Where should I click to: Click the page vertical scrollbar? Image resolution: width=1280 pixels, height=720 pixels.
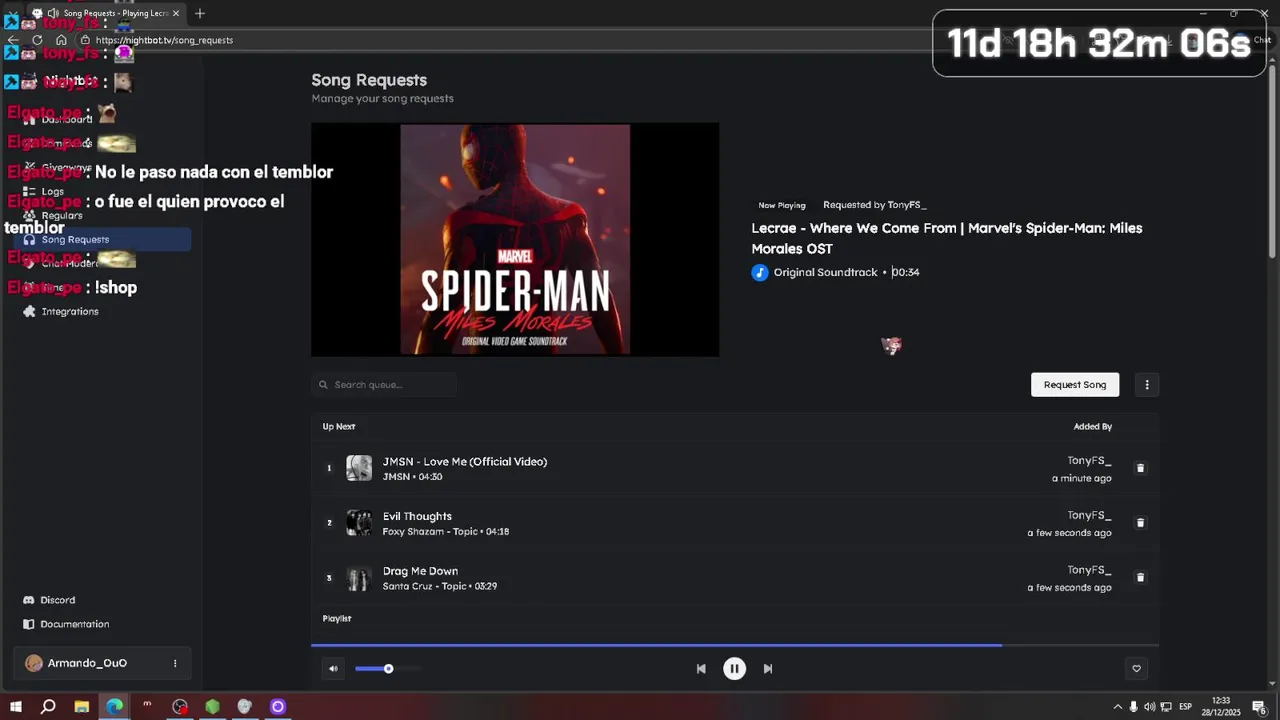coord(1273,160)
